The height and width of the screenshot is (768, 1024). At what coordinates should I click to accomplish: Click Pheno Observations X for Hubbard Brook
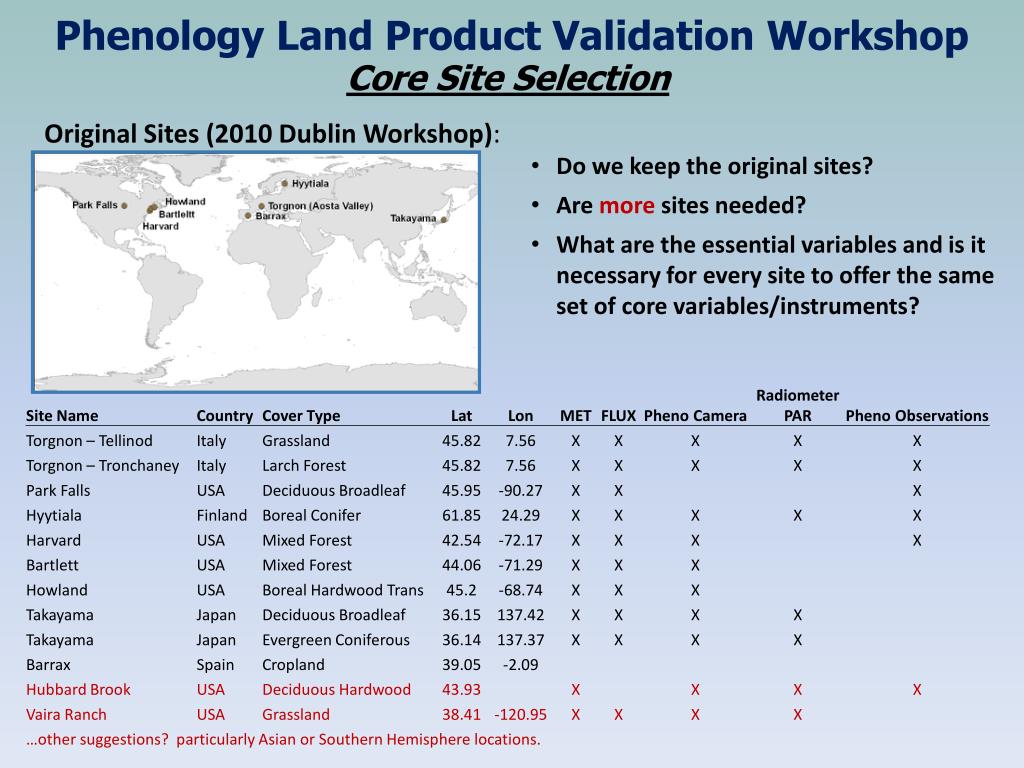click(x=917, y=690)
